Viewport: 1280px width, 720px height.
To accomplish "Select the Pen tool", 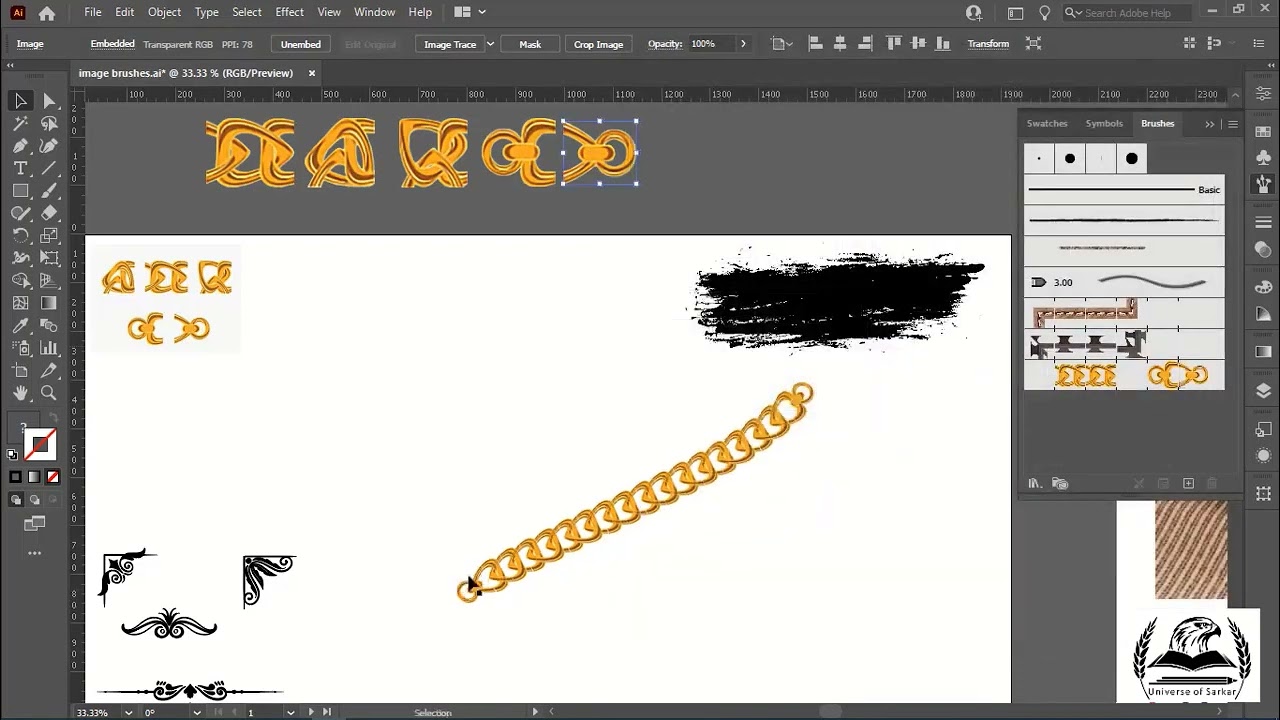I will [x=20, y=146].
